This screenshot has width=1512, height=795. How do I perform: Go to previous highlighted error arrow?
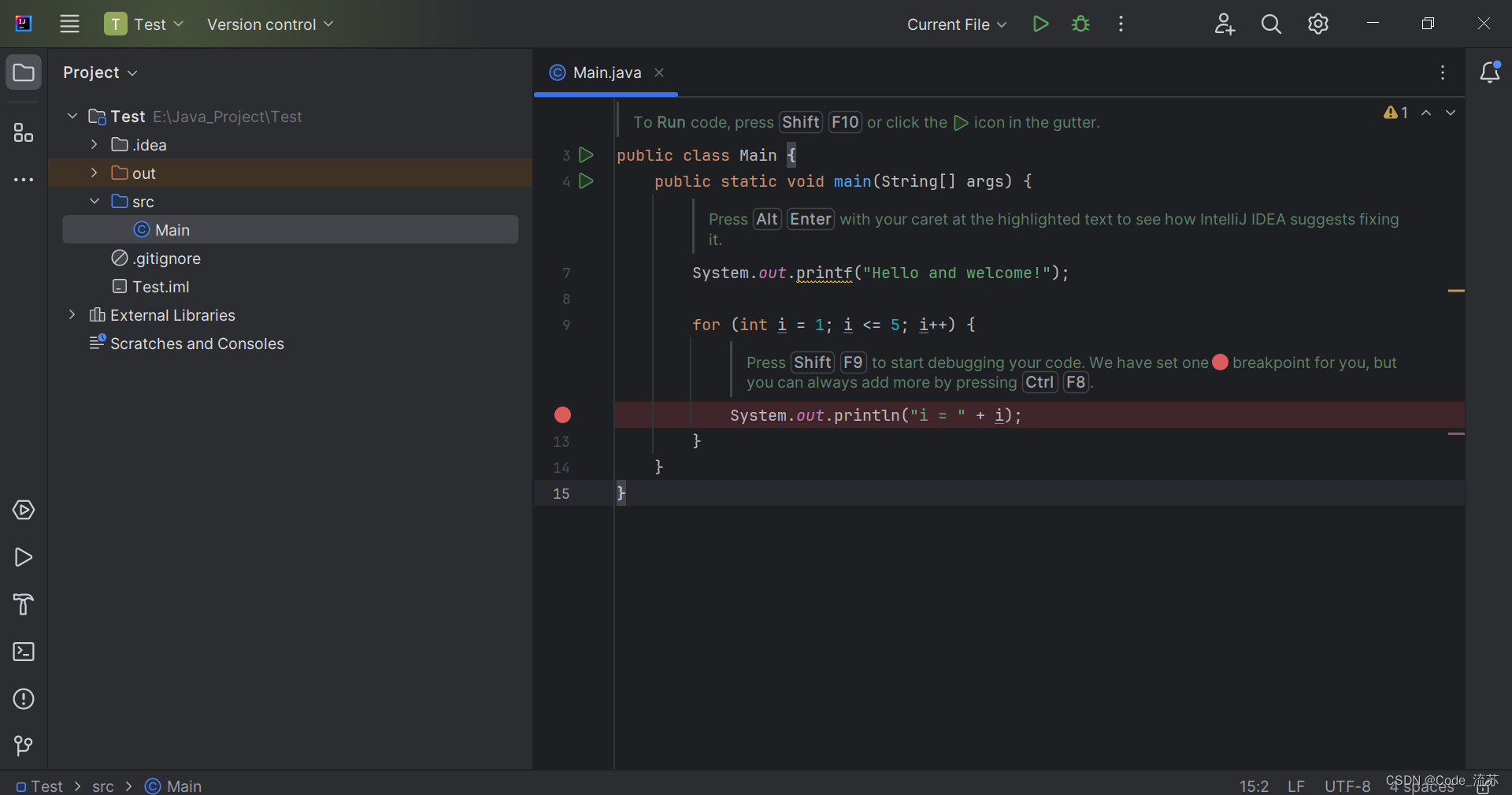point(1426,113)
